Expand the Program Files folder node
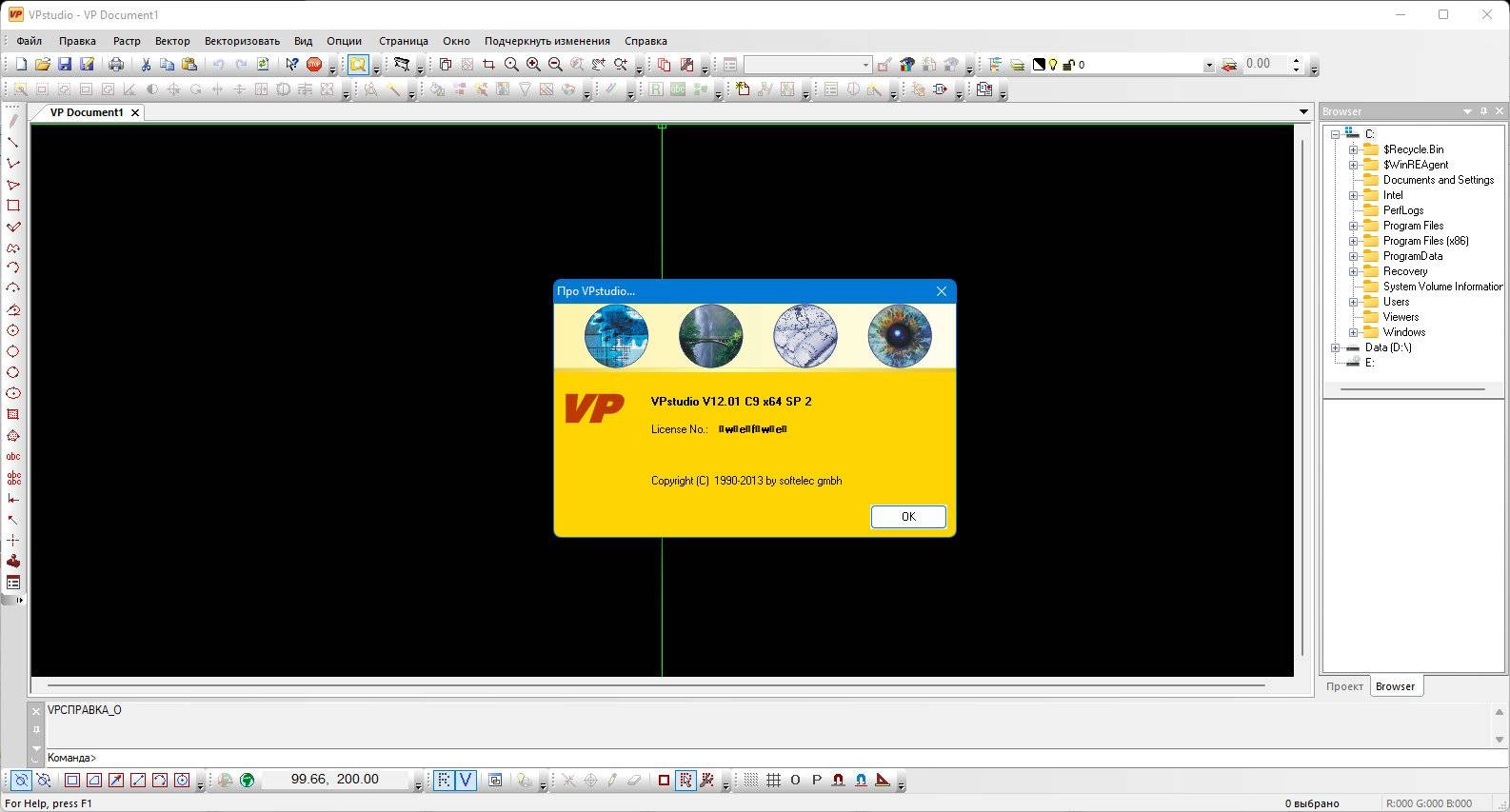The height and width of the screenshot is (812, 1510). coord(1353,226)
